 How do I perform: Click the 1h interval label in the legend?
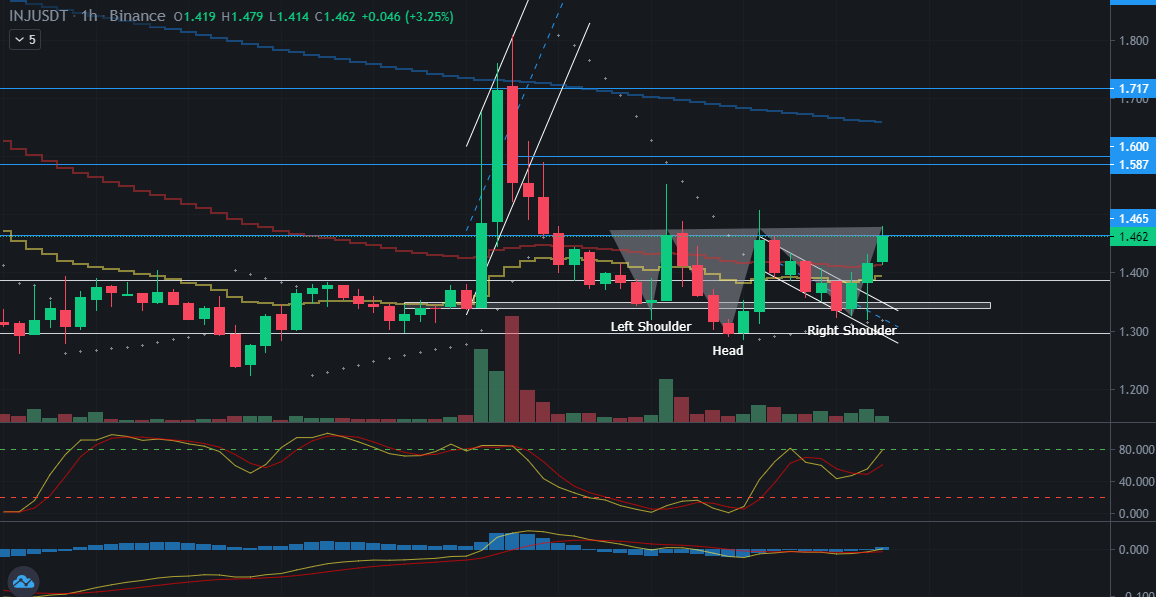[x=89, y=15]
